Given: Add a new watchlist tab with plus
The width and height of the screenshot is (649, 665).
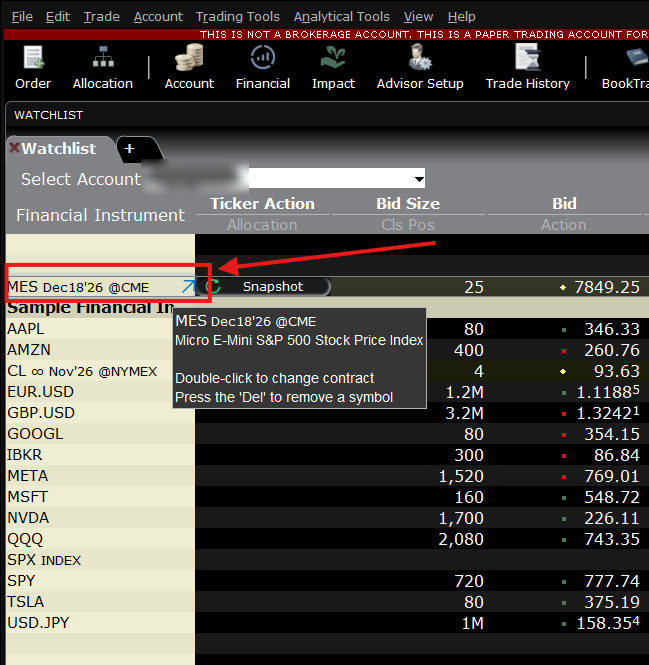Looking at the screenshot, I should point(130,148).
